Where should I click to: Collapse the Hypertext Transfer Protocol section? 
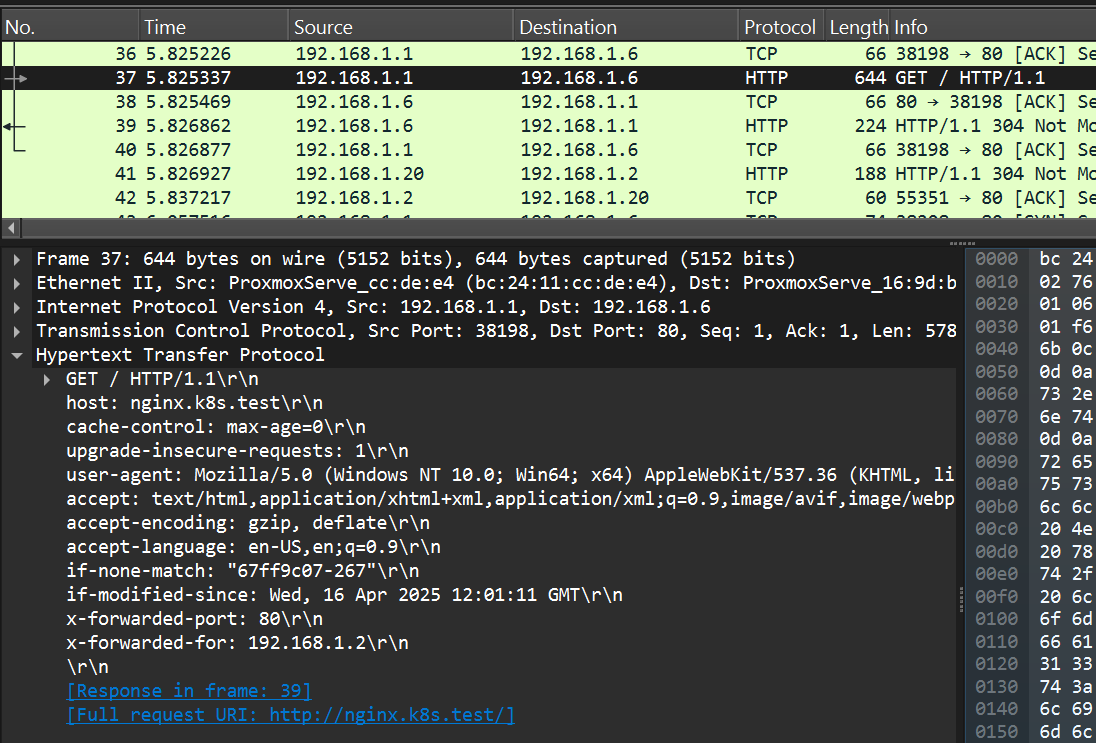tap(18, 355)
